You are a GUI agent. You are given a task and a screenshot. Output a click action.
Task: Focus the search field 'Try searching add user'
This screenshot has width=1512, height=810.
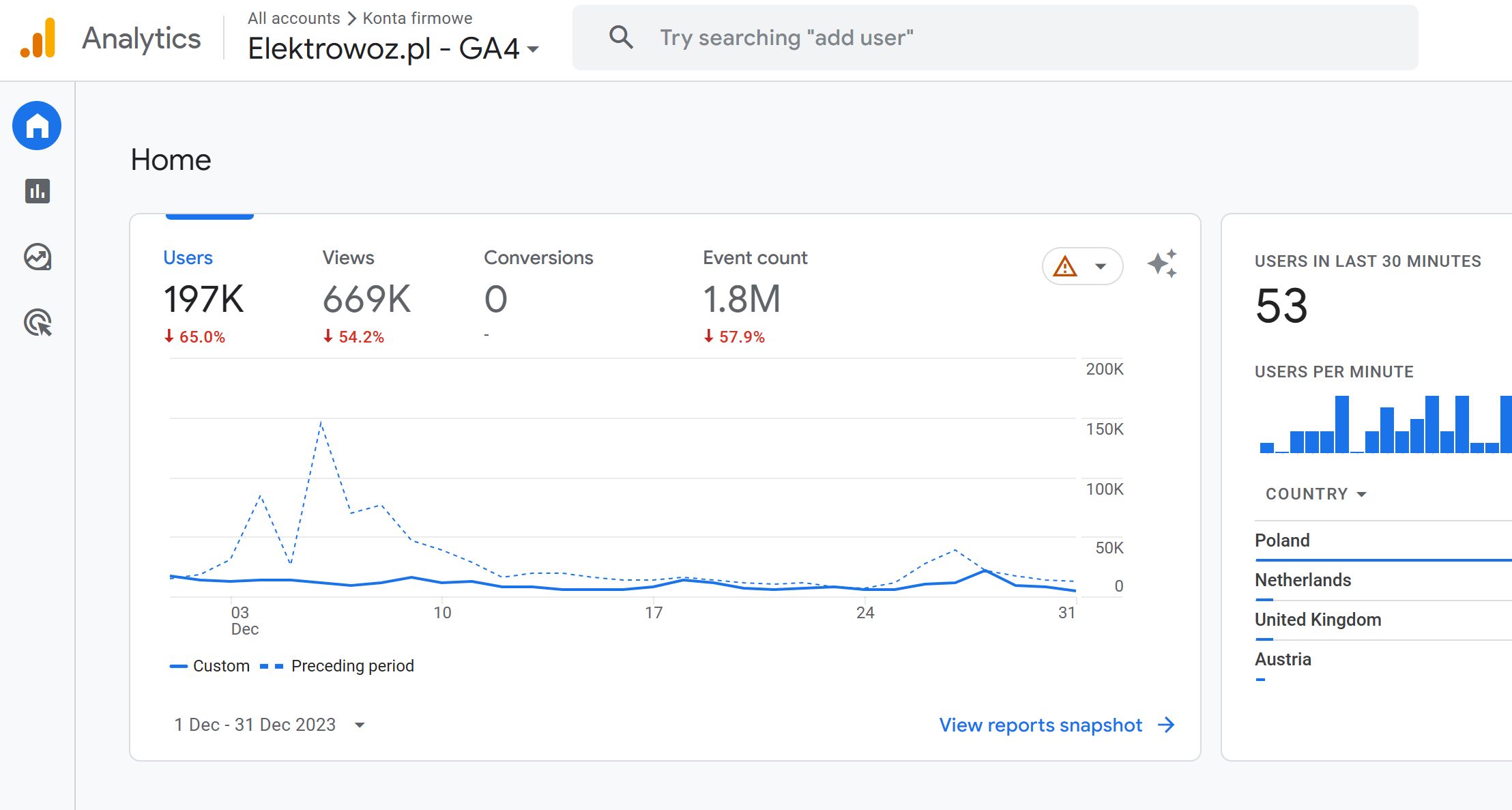point(995,38)
